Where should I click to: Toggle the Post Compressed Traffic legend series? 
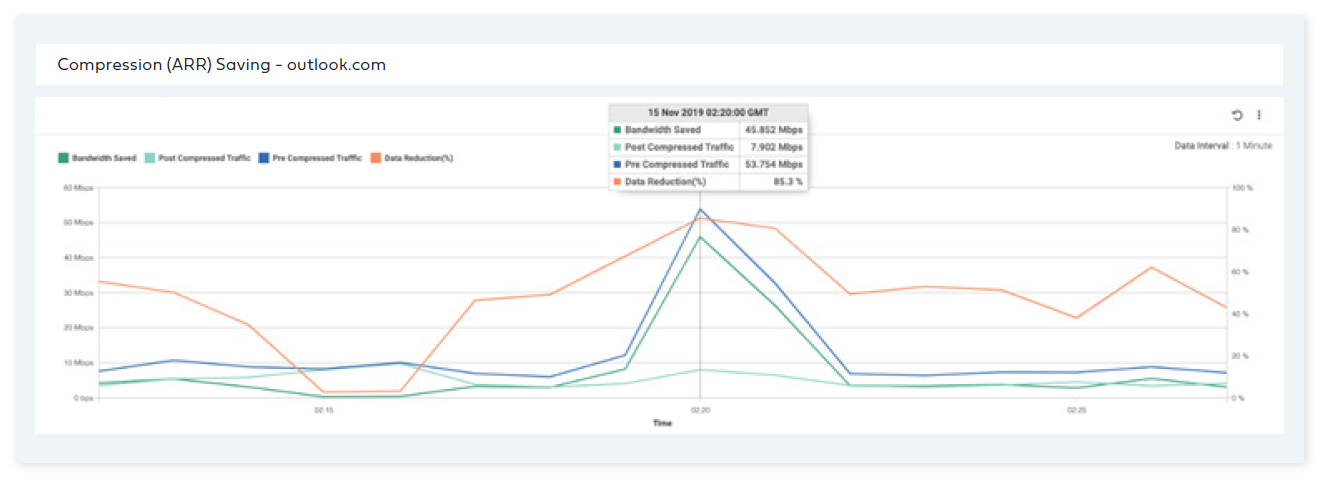tap(197, 158)
